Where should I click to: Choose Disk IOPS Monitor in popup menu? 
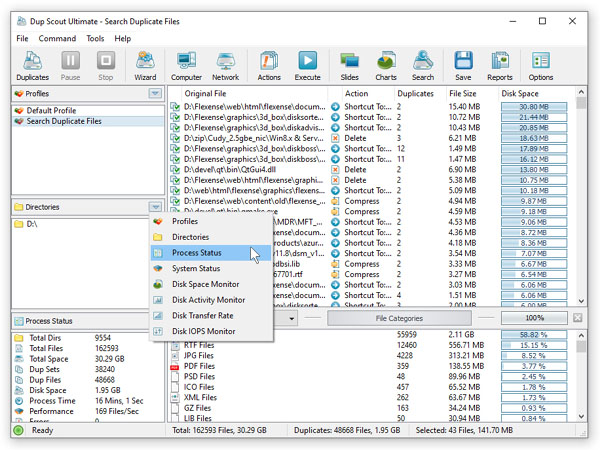click(211, 331)
